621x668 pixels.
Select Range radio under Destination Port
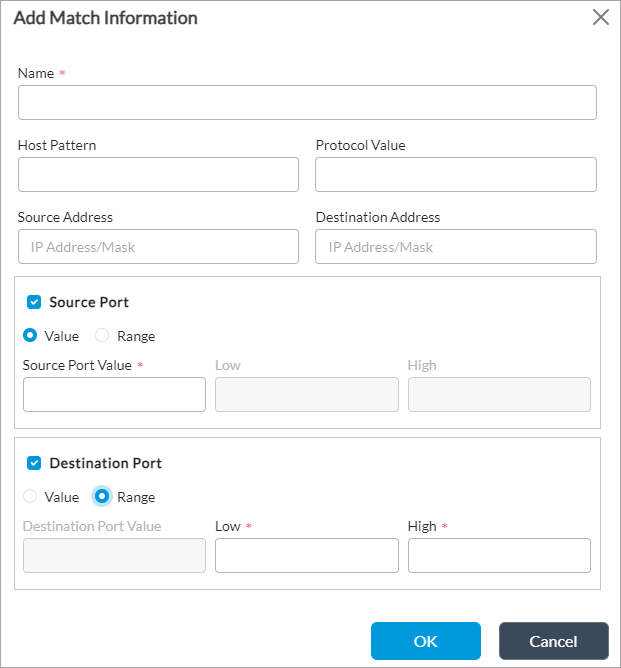click(102, 497)
